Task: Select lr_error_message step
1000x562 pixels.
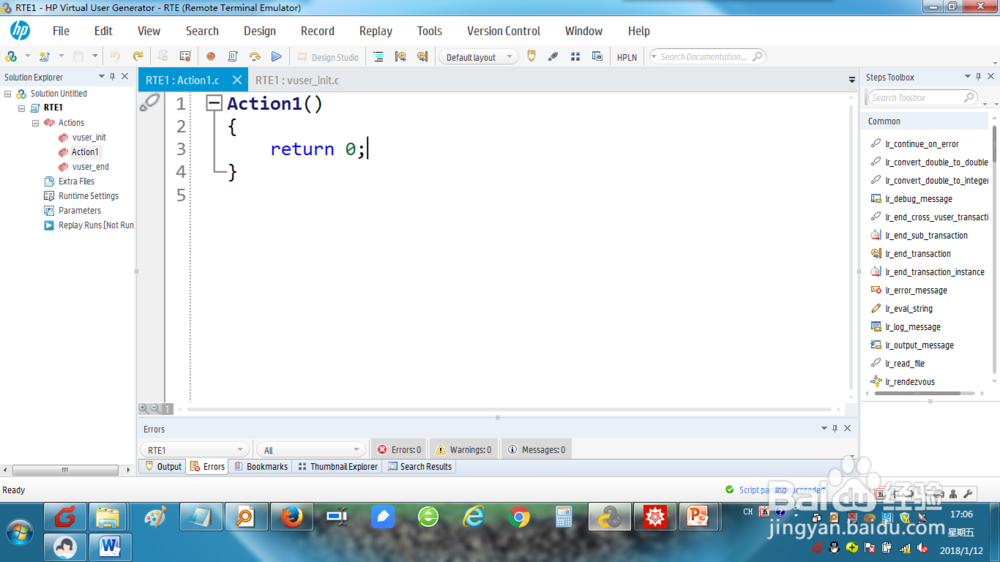Action: [x=916, y=290]
